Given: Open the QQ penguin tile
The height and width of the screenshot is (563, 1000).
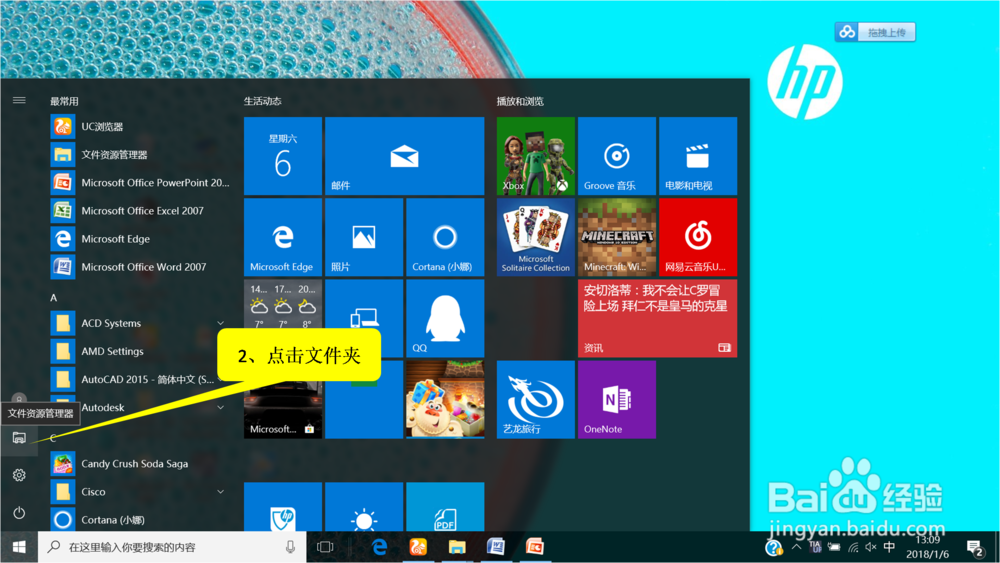Looking at the screenshot, I should [x=445, y=318].
